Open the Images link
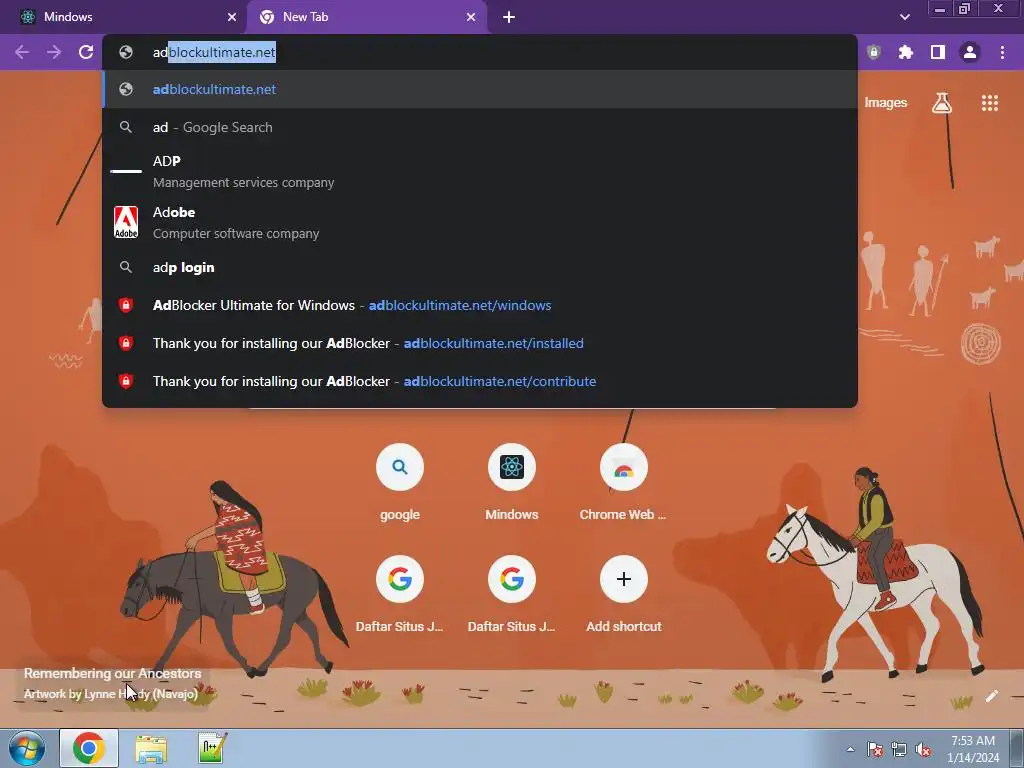 click(x=886, y=103)
